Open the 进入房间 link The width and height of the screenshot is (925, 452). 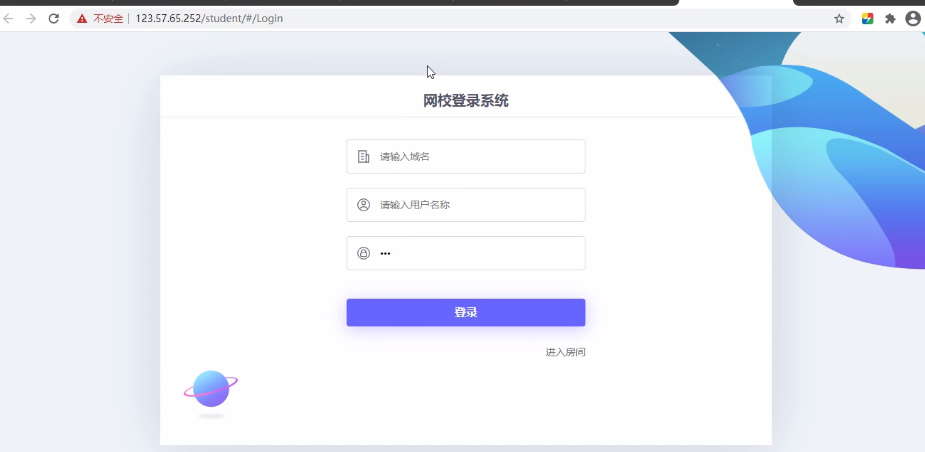[565, 352]
